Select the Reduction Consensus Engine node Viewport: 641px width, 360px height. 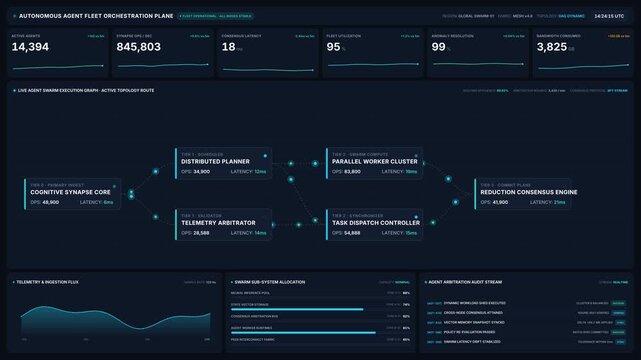pyautogui.click(x=522, y=194)
